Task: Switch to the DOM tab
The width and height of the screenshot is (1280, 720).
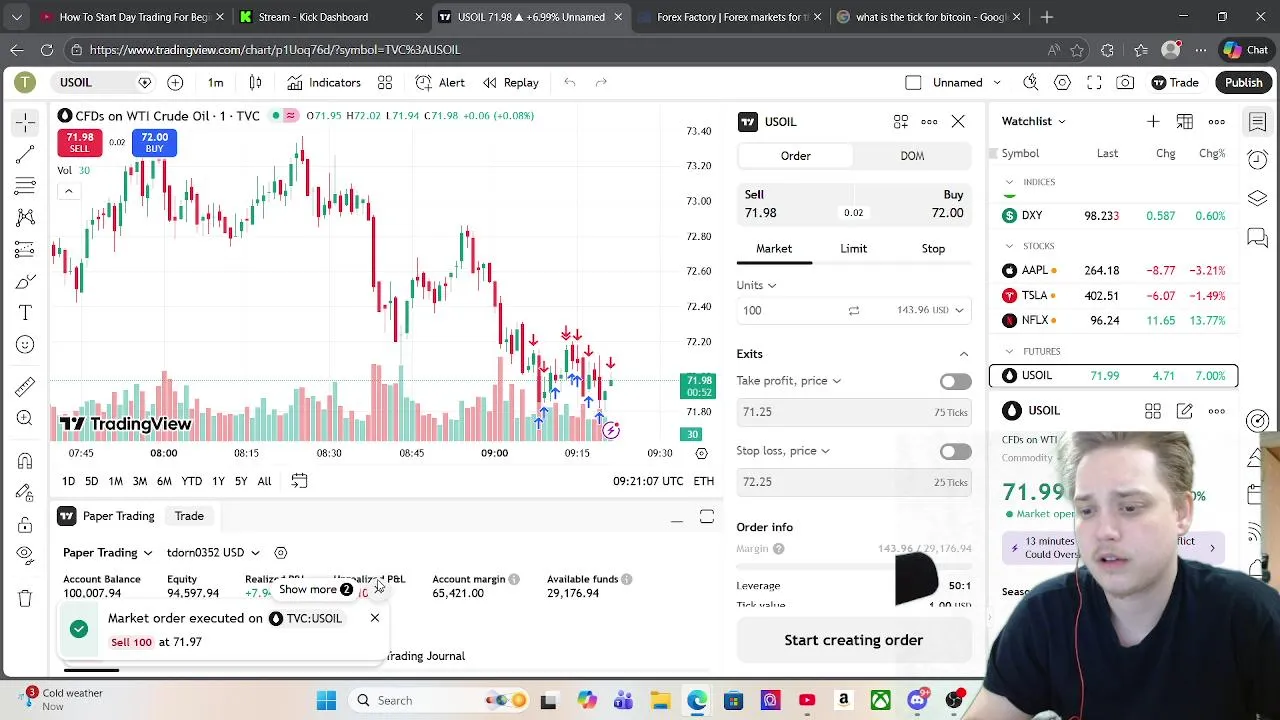Action: tap(912, 156)
